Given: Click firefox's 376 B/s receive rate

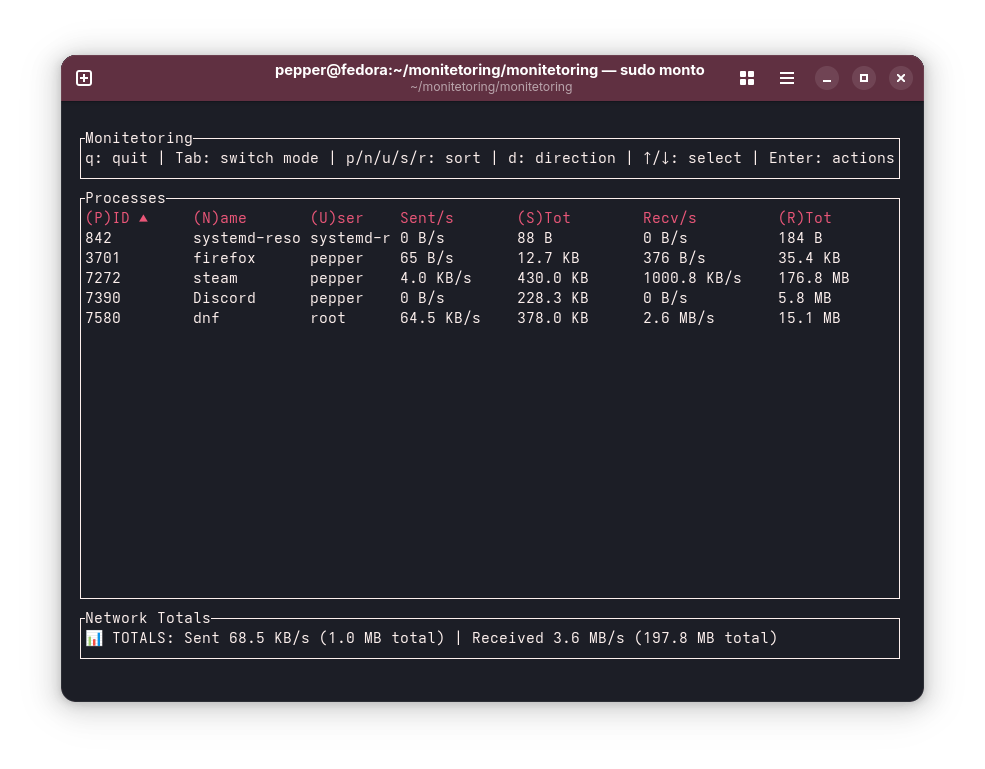Looking at the screenshot, I should [x=674, y=258].
